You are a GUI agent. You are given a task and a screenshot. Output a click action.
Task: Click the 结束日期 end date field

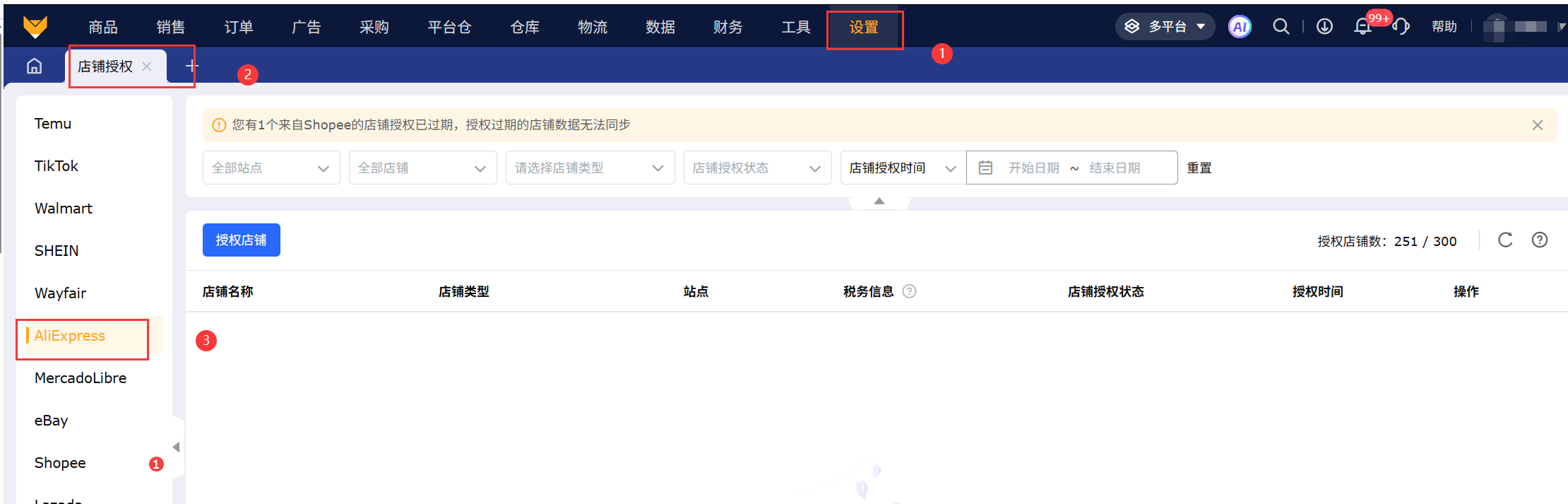[x=1115, y=168]
